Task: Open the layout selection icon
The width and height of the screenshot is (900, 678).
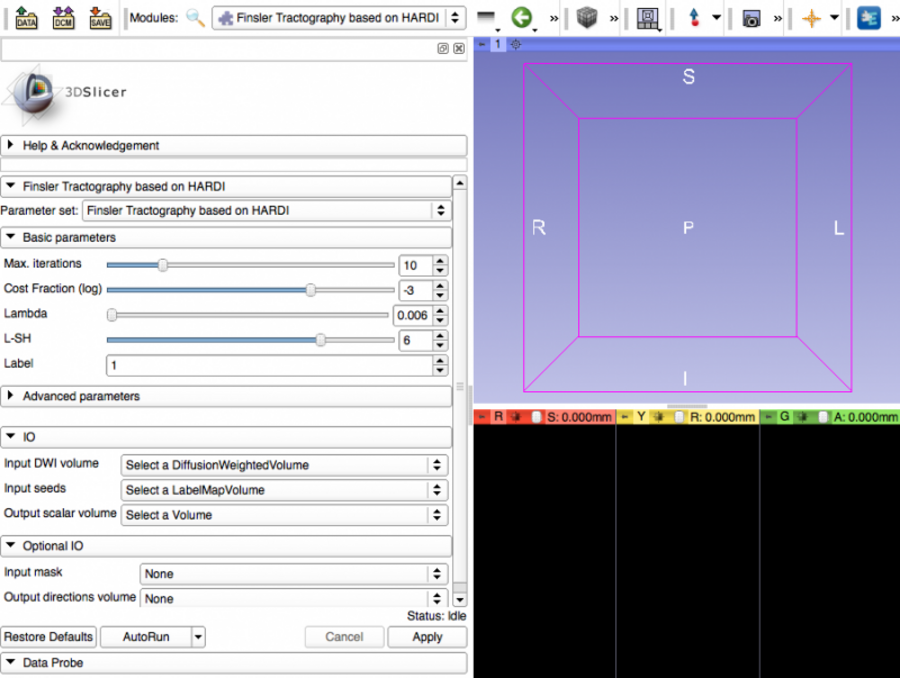Action: pos(648,18)
